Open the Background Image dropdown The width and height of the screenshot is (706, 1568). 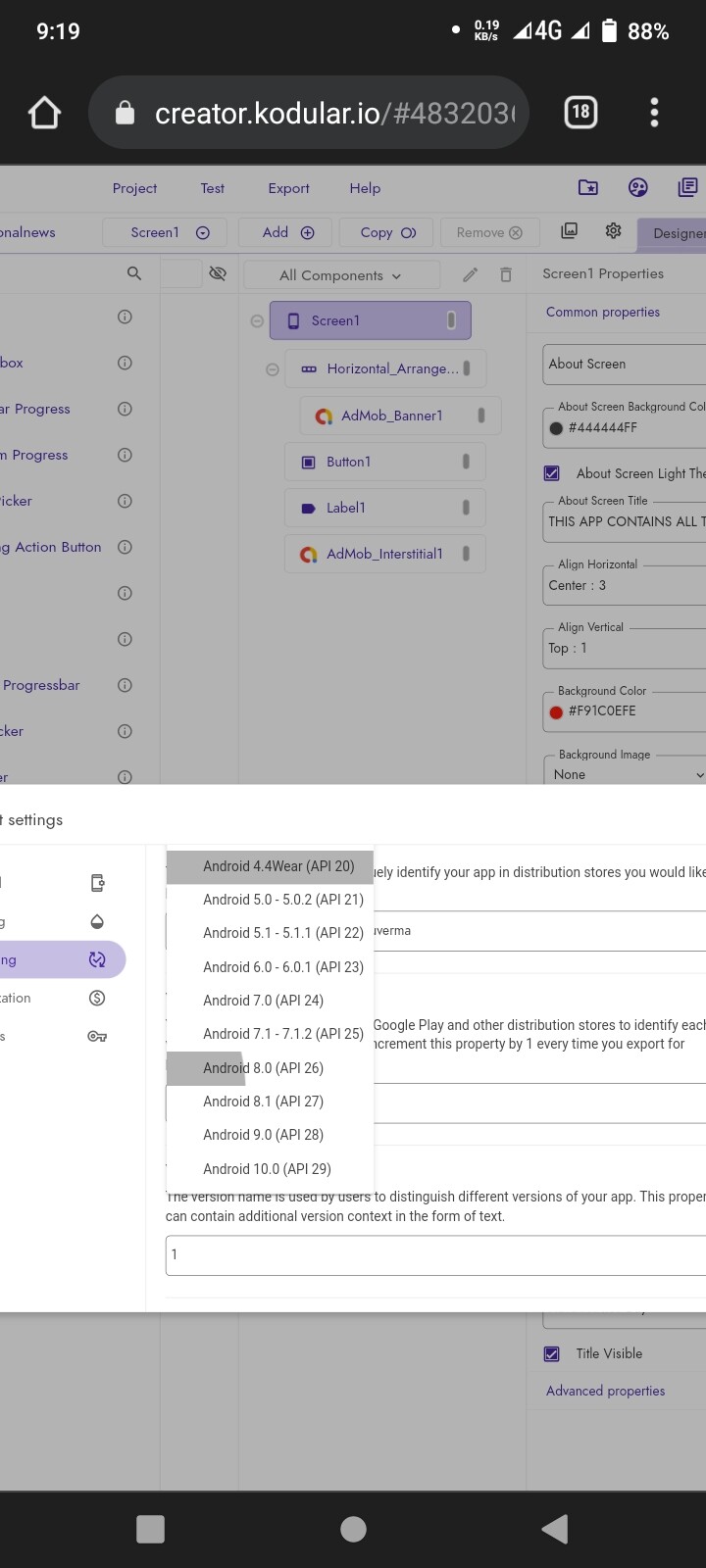point(626,774)
